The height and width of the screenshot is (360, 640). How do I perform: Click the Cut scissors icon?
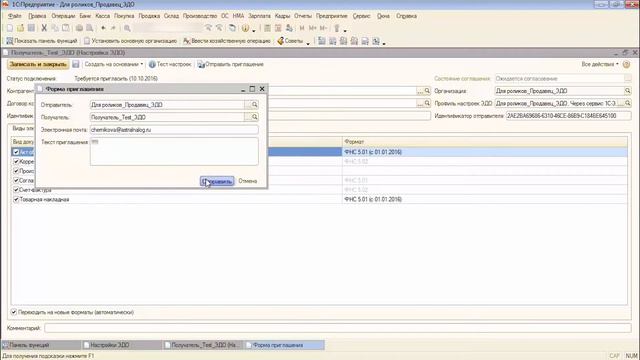[x=44, y=28]
